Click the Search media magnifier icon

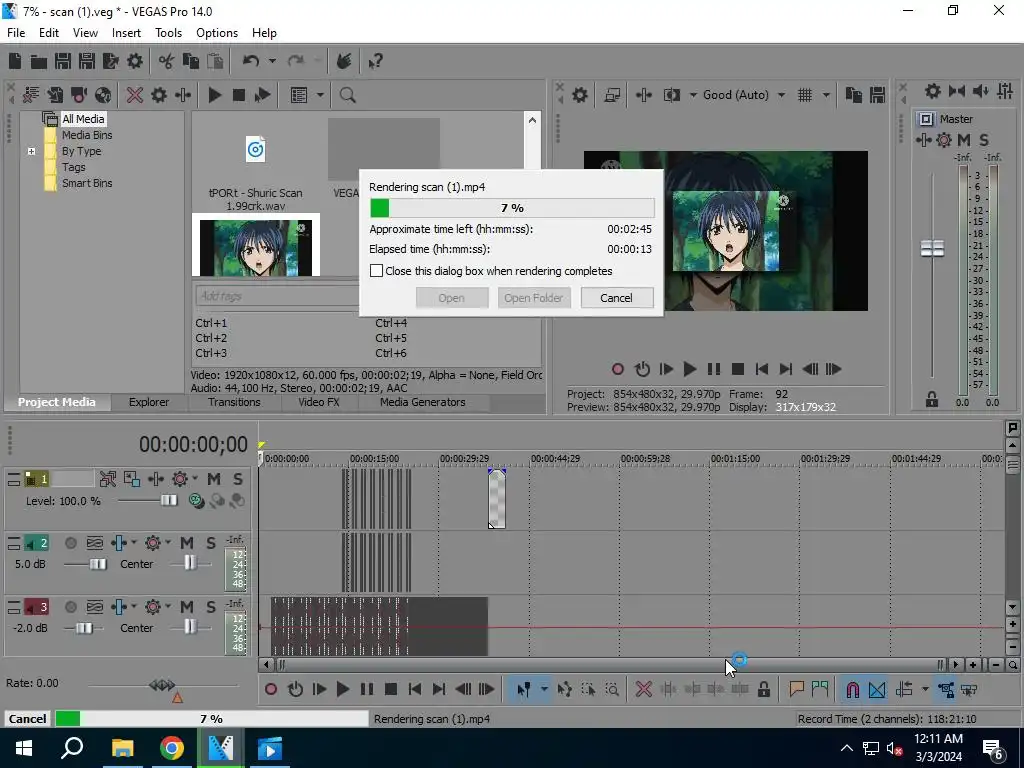coord(347,95)
